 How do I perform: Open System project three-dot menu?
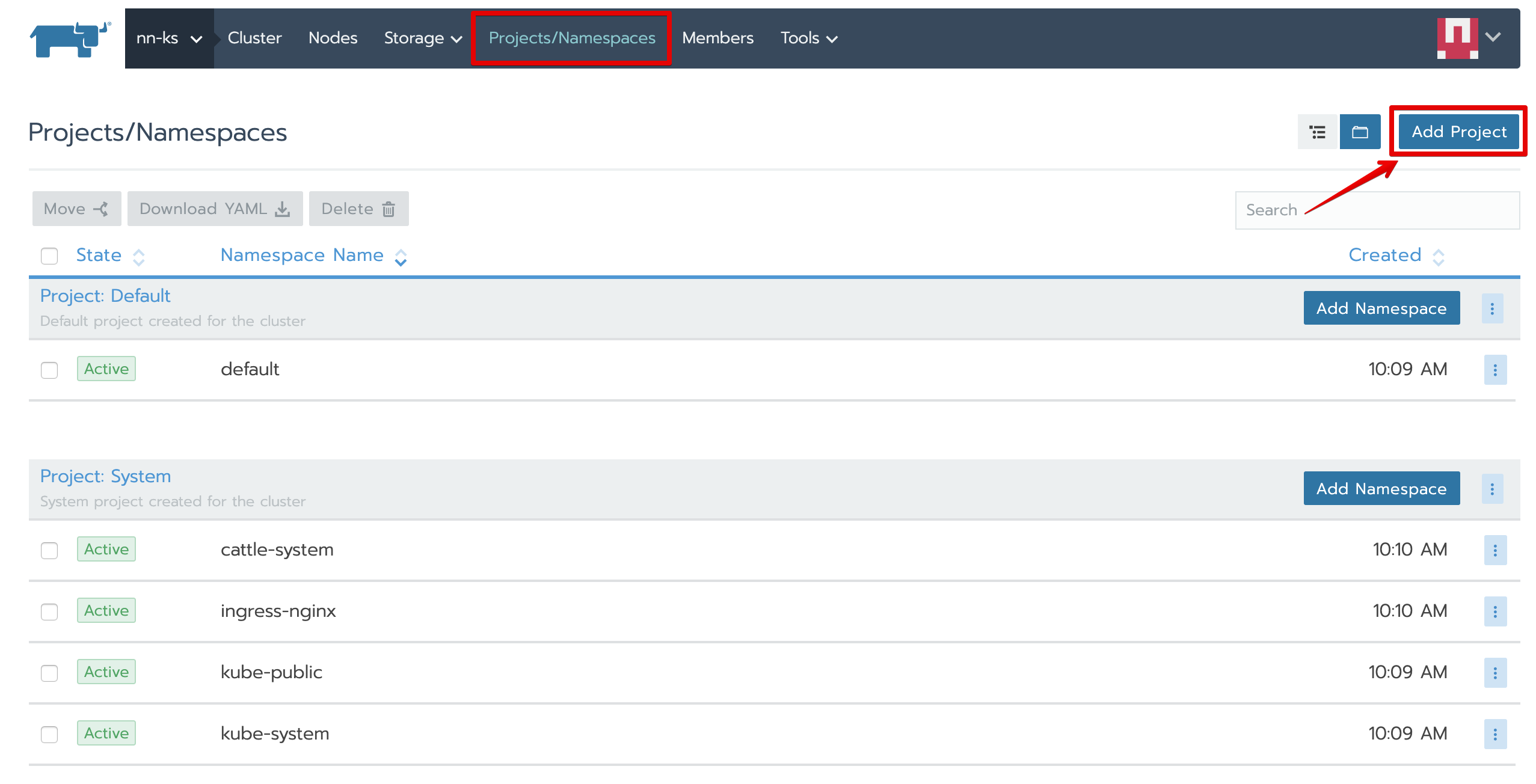(x=1492, y=489)
